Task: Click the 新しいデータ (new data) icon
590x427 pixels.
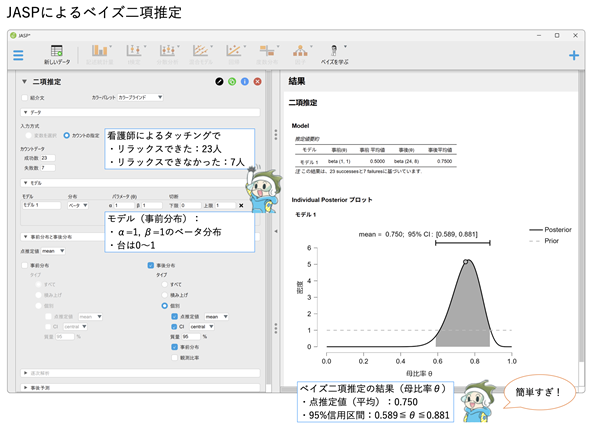Action: 57,55
